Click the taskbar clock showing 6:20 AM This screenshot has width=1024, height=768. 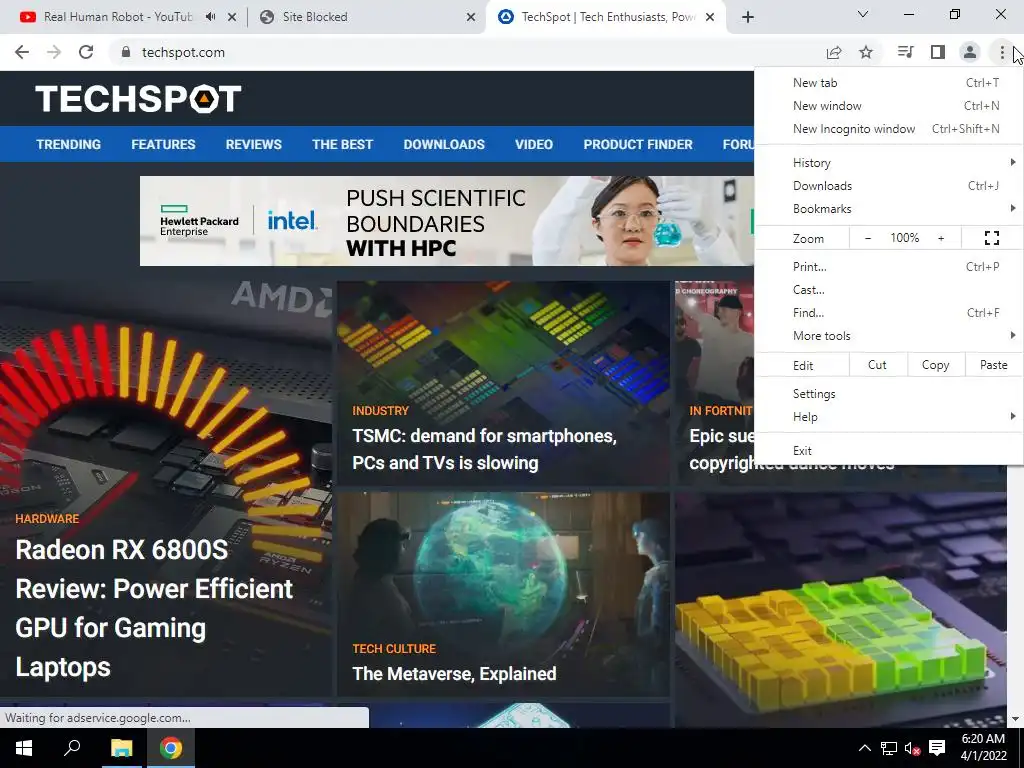tap(984, 747)
